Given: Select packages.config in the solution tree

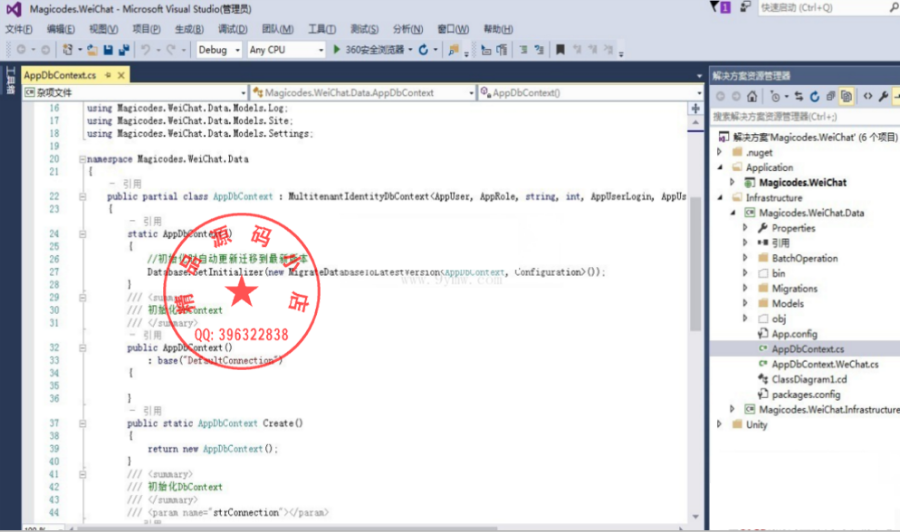Looking at the screenshot, I should 805,394.
